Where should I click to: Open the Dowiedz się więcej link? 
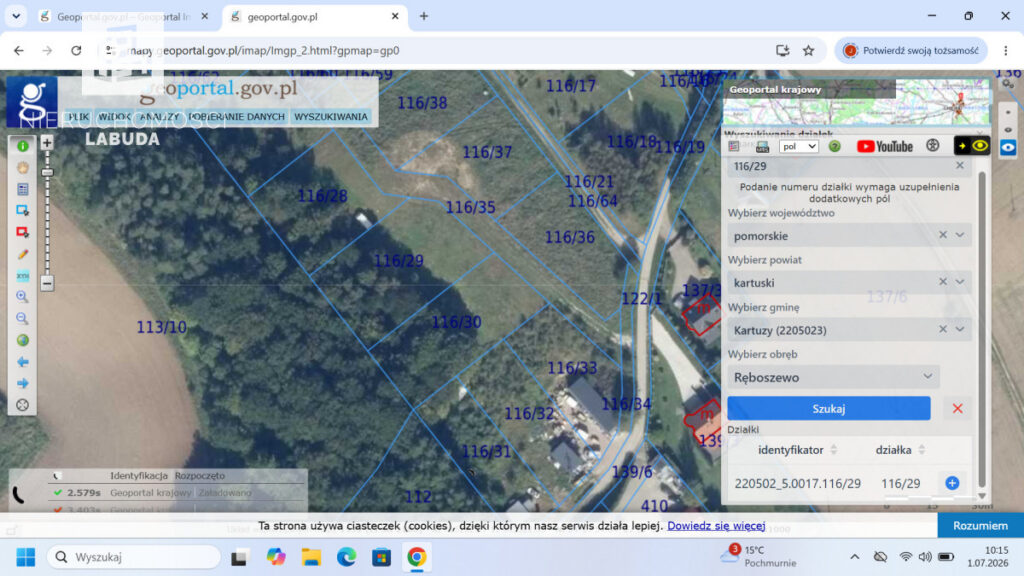point(716,526)
